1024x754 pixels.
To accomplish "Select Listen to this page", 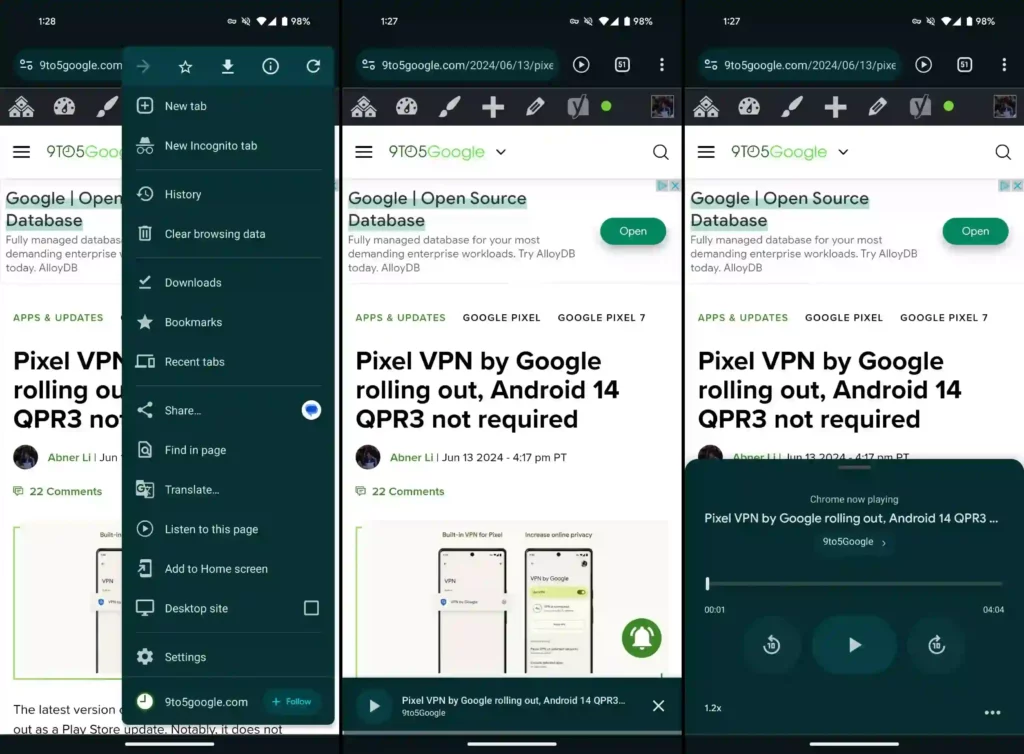I will 228,529.
